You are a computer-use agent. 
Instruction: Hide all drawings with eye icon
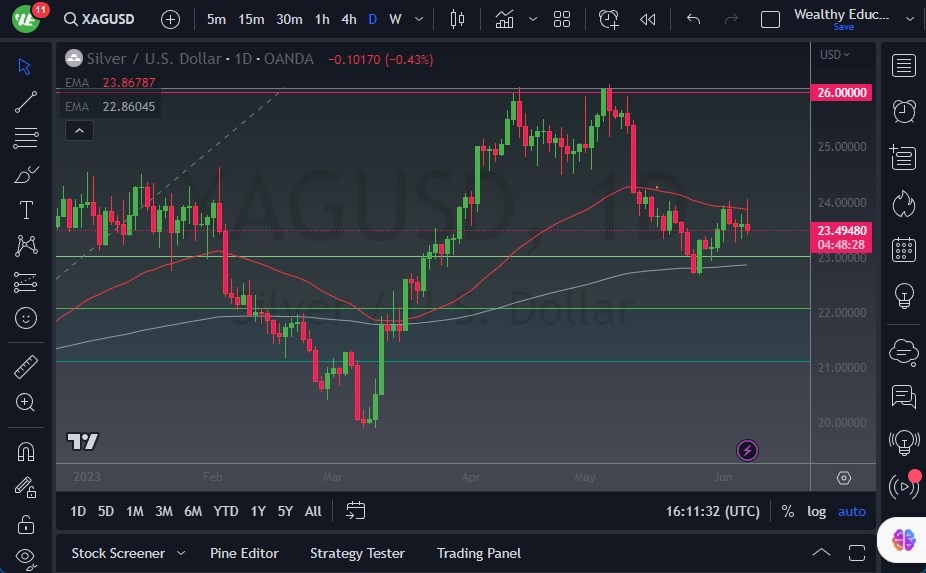[25, 557]
